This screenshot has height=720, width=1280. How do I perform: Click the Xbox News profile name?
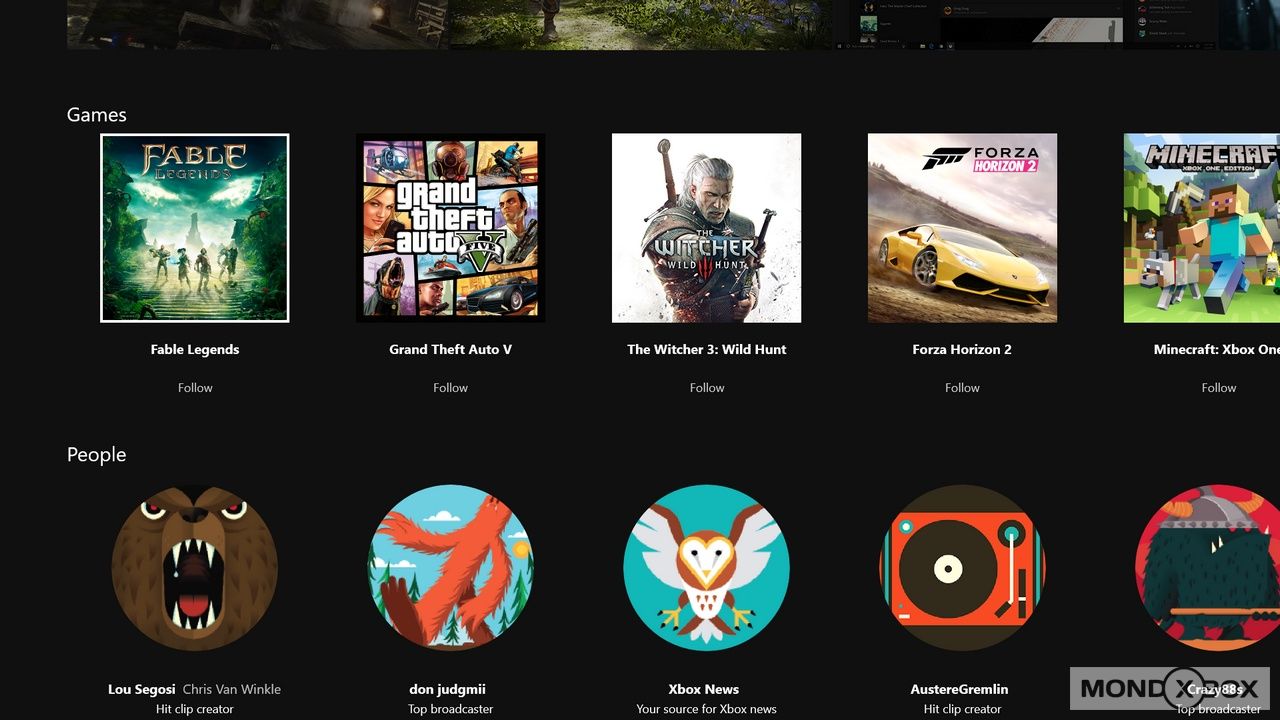704,689
